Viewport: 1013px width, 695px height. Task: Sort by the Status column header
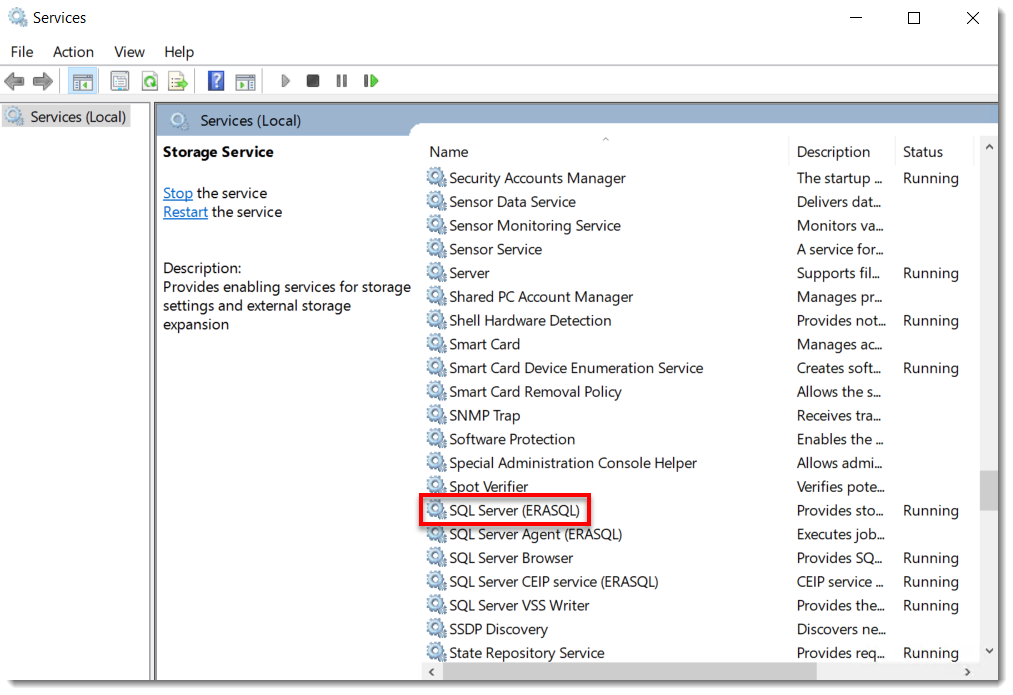point(923,152)
